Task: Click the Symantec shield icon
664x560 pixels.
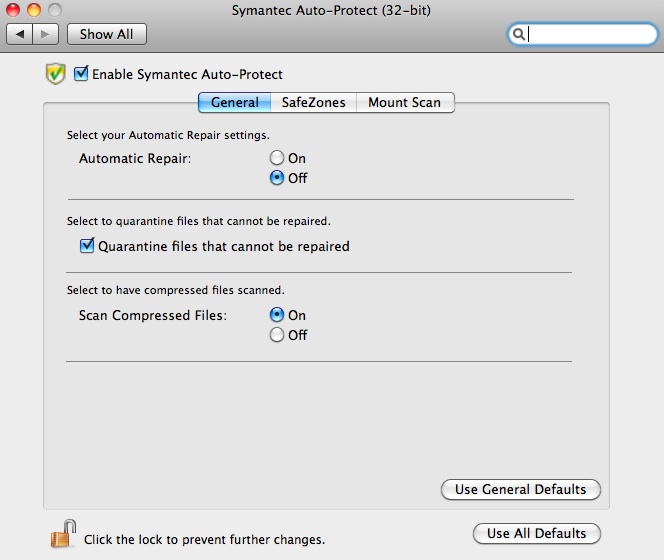Action: [55, 74]
